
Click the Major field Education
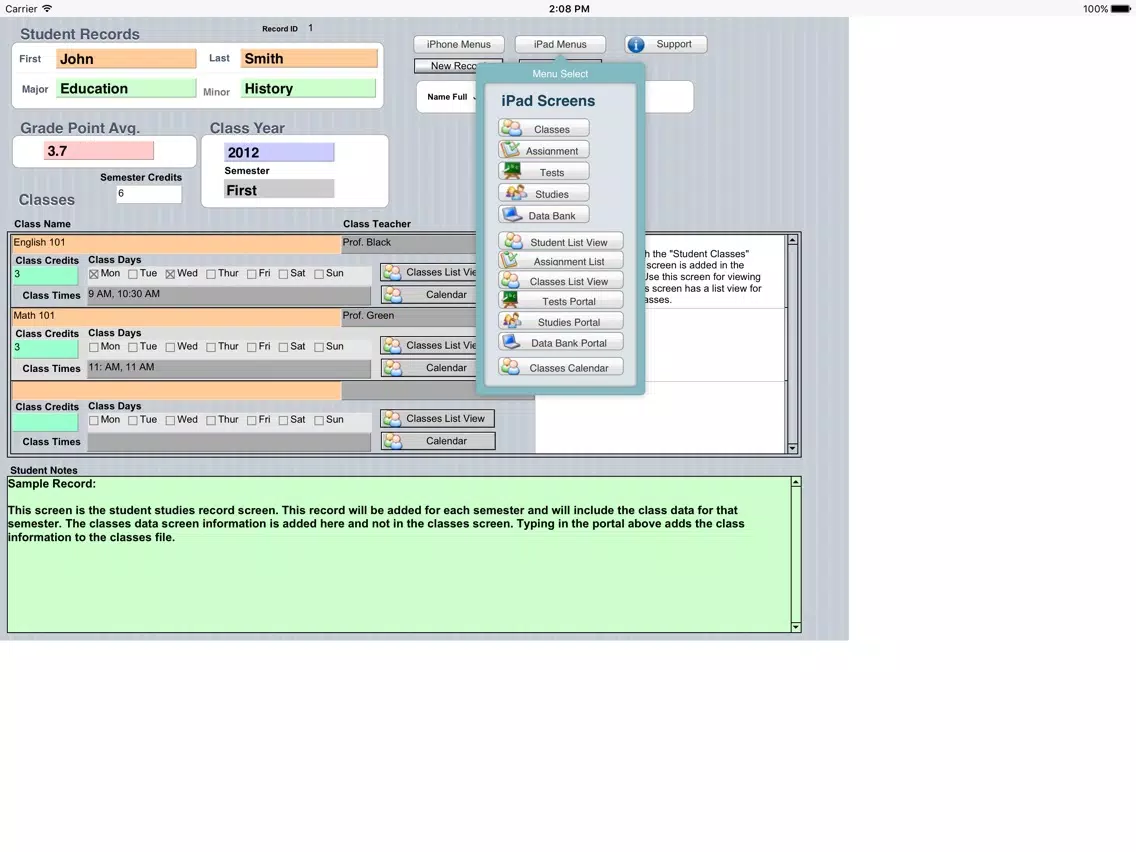[x=126, y=88]
